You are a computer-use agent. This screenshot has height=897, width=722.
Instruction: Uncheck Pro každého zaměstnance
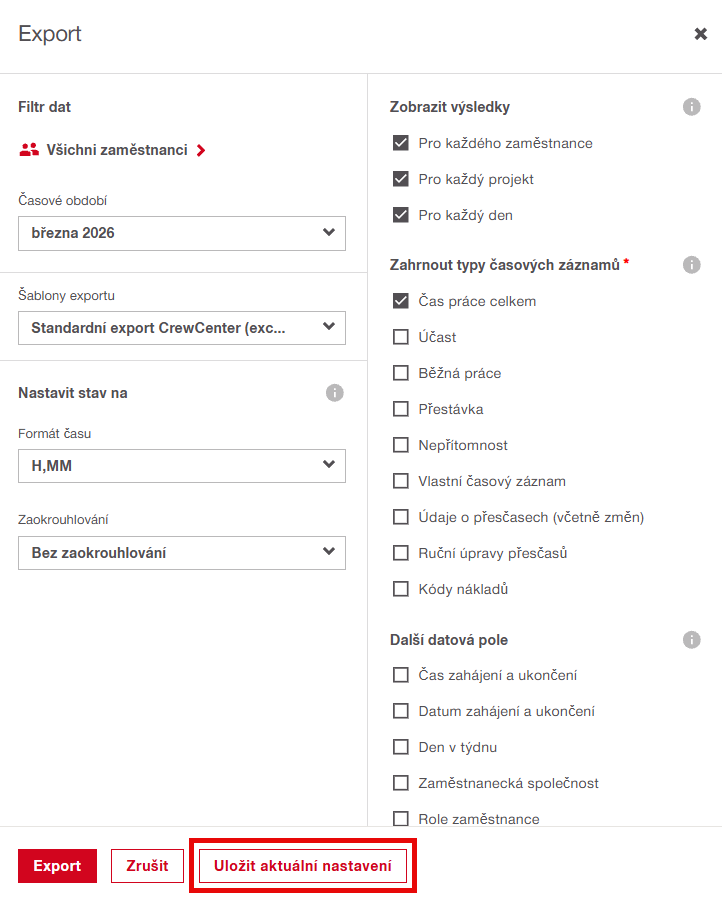tap(401, 143)
